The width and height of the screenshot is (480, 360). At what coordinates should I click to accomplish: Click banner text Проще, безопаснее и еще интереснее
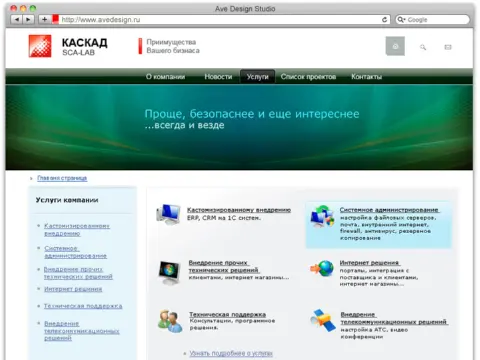point(252,114)
